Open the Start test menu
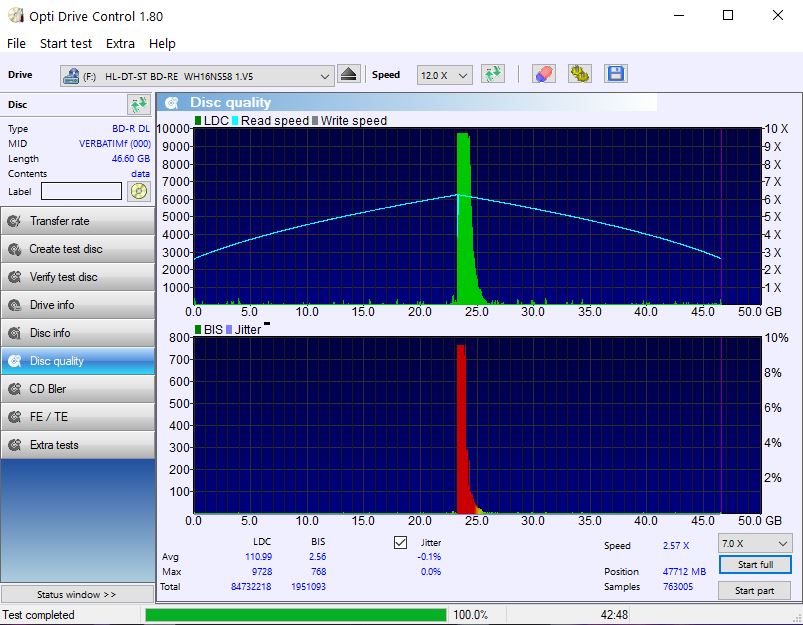Image resolution: width=803 pixels, height=625 pixels. (66, 43)
